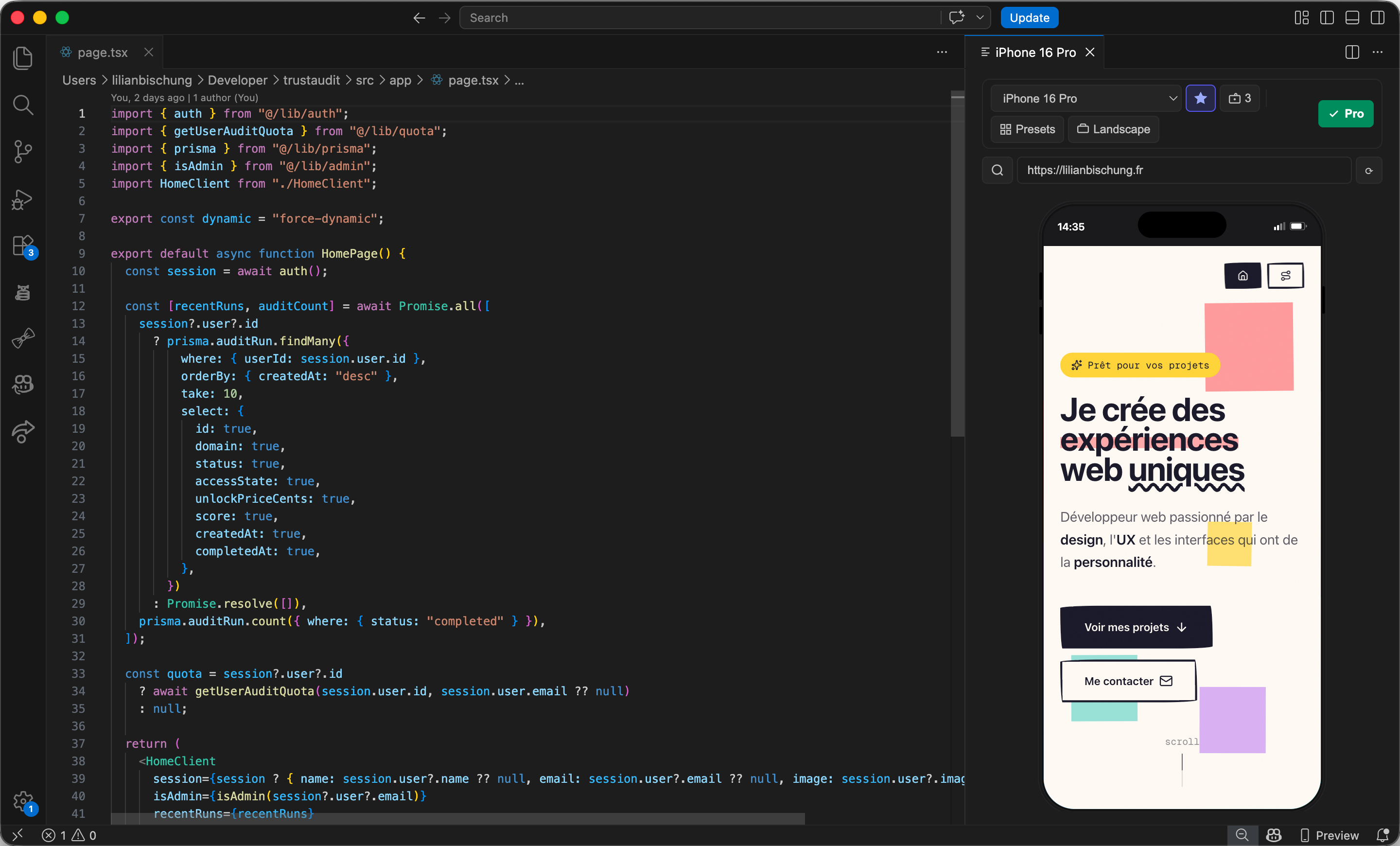1400x846 pixels.
Task: Open notifications bell in status bar
Action: point(1382,835)
